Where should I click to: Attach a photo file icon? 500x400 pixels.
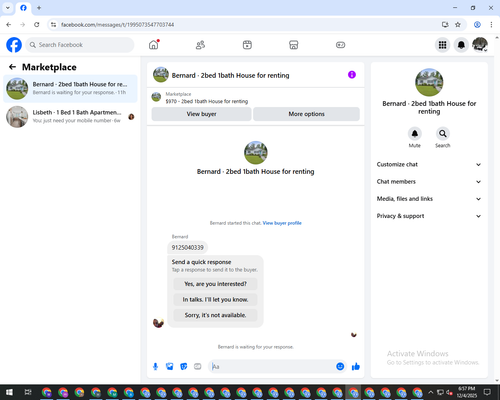tap(170, 367)
